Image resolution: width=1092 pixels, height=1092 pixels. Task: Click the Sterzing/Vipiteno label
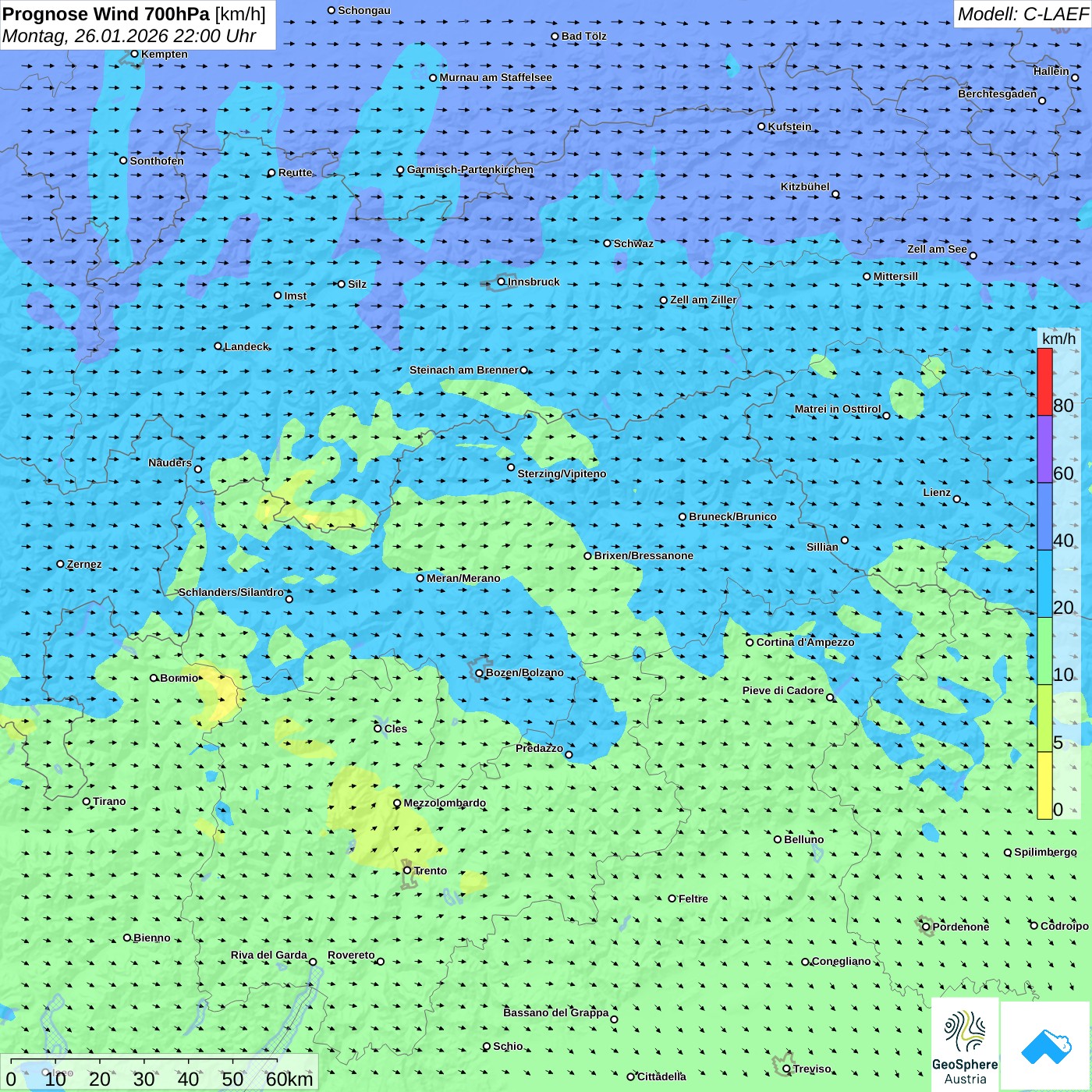[x=562, y=473]
